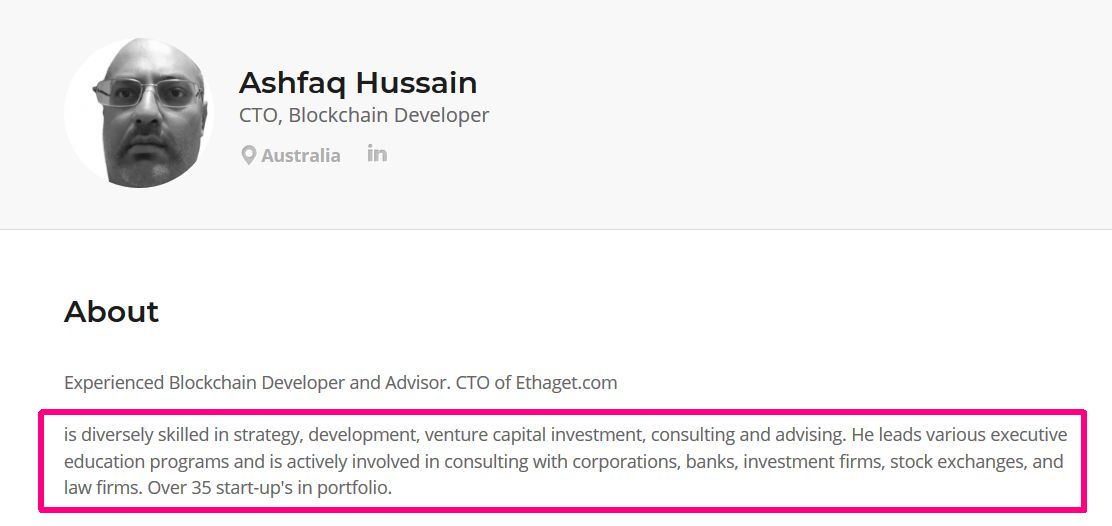Screen dimensions: 1112x526
Task: Click the empty gray header banner area
Action: pyautogui.click(x=780, y=113)
